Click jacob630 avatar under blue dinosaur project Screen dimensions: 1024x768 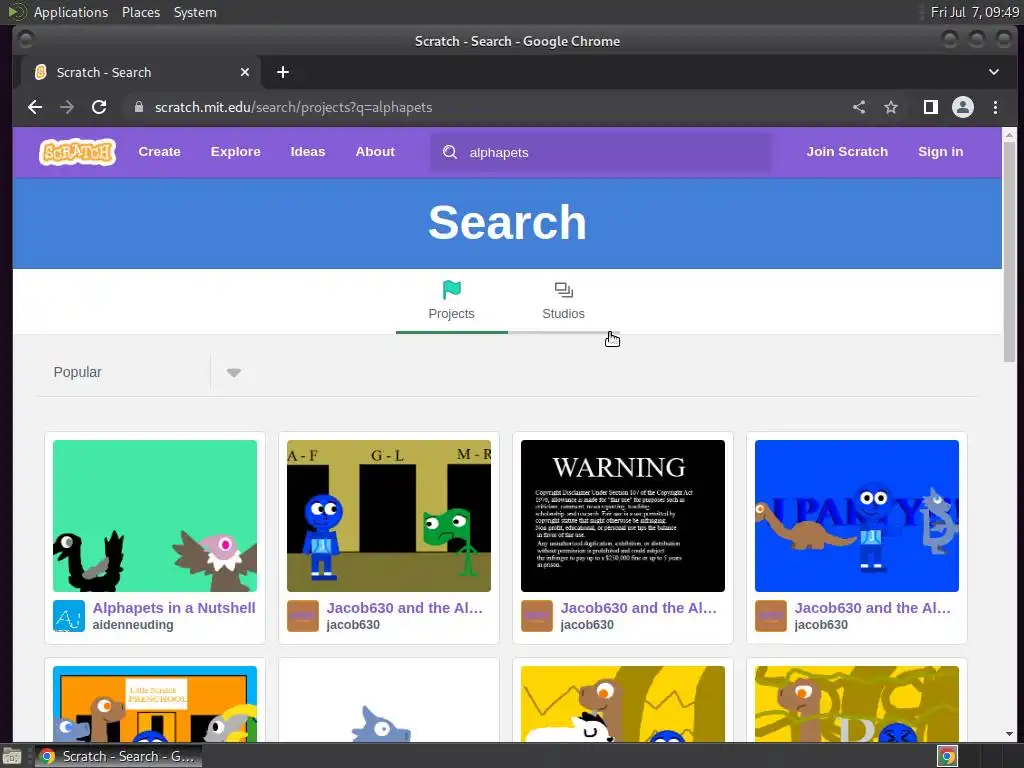click(771, 616)
